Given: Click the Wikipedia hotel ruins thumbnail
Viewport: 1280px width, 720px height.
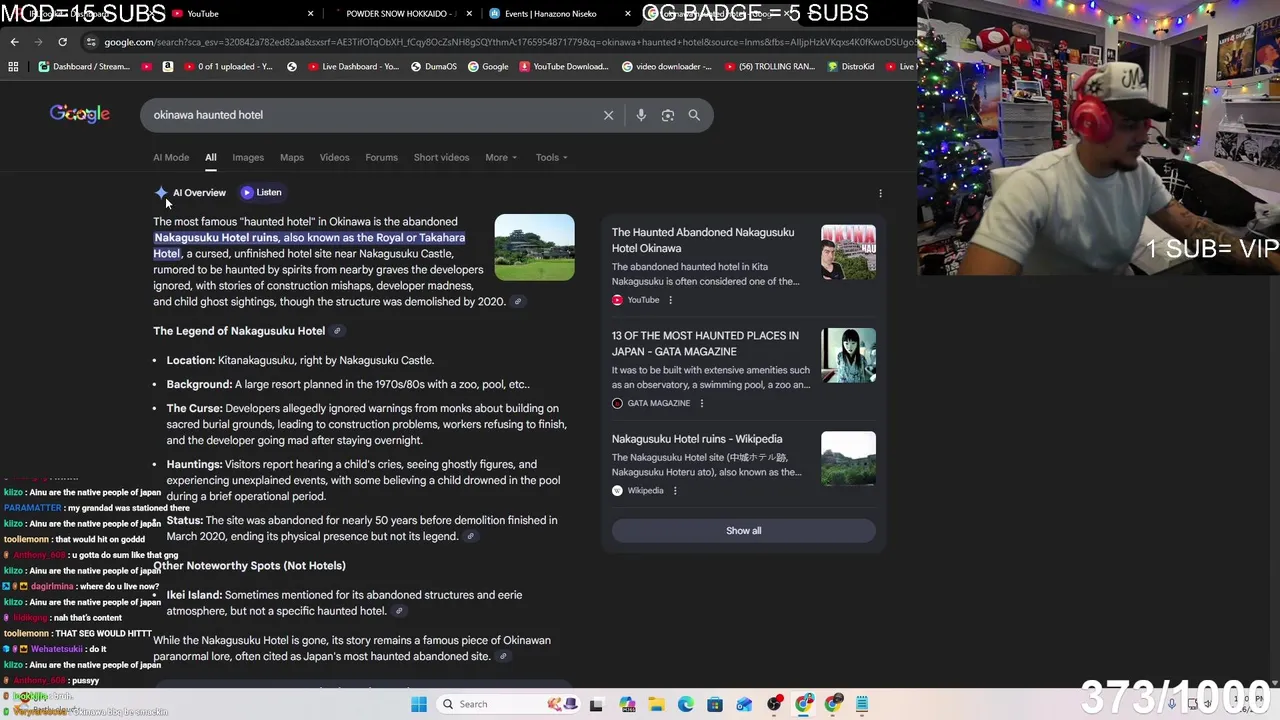Looking at the screenshot, I should pos(848,458).
